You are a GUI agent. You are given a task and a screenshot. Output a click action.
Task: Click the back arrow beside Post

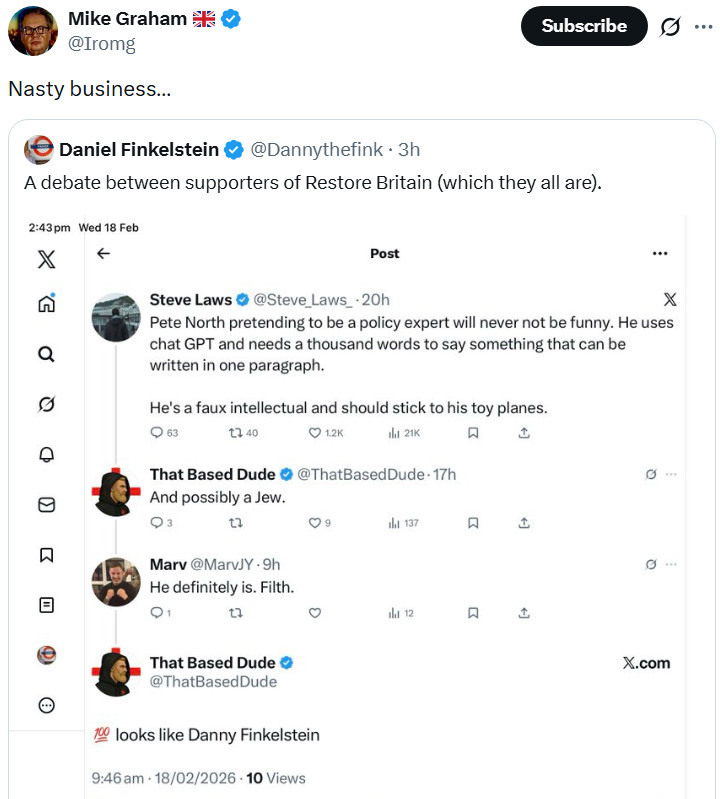tap(103, 253)
